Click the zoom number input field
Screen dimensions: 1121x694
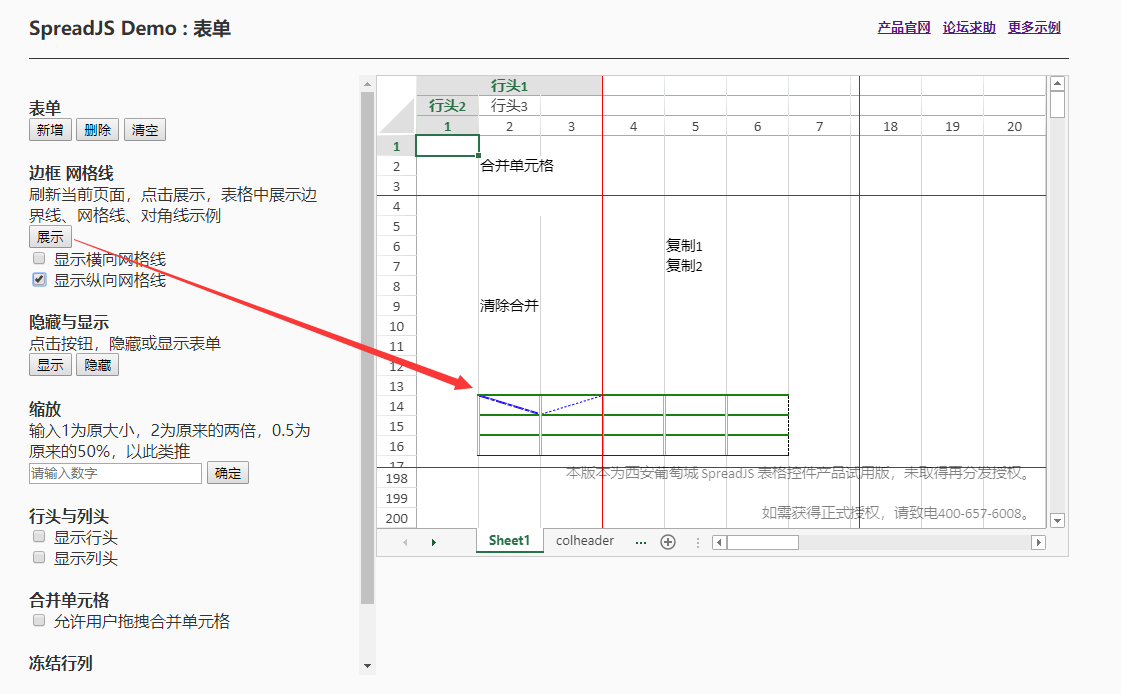click(115, 473)
